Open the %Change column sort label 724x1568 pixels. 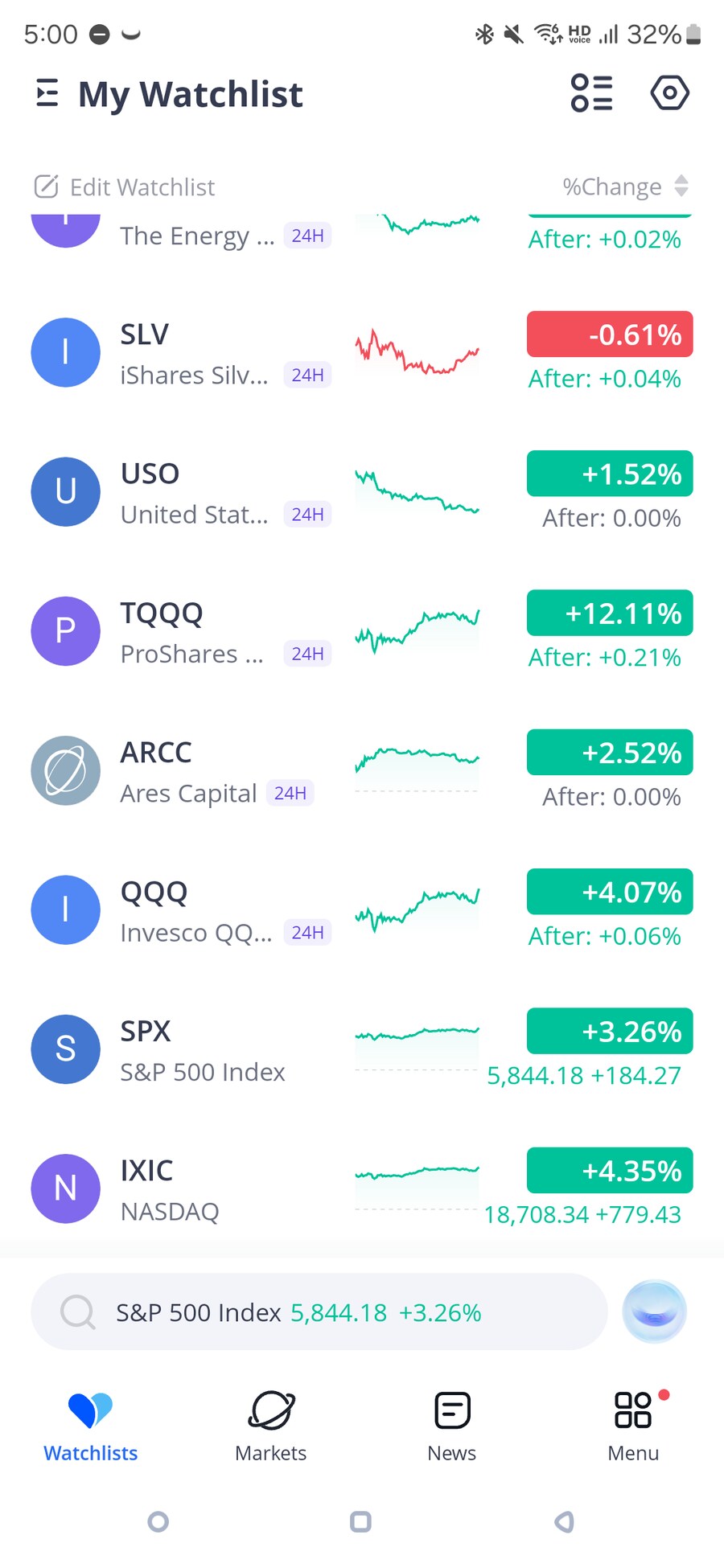[x=612, y=187]
